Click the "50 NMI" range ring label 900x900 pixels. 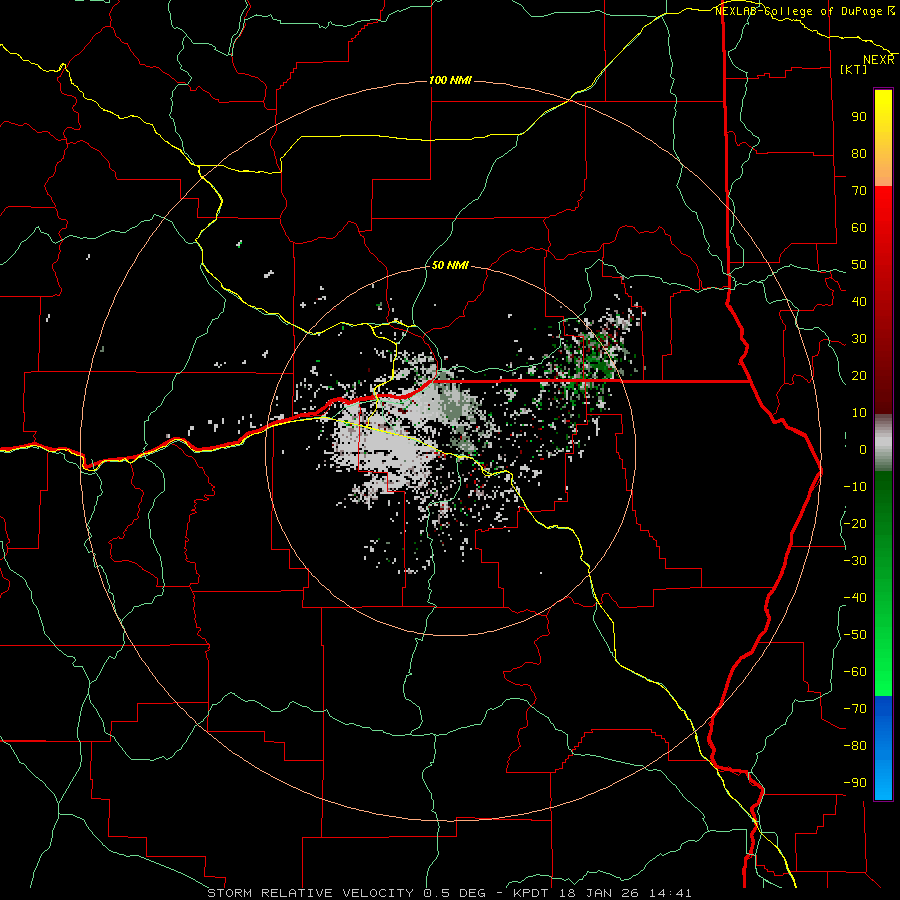pos(450,265)
